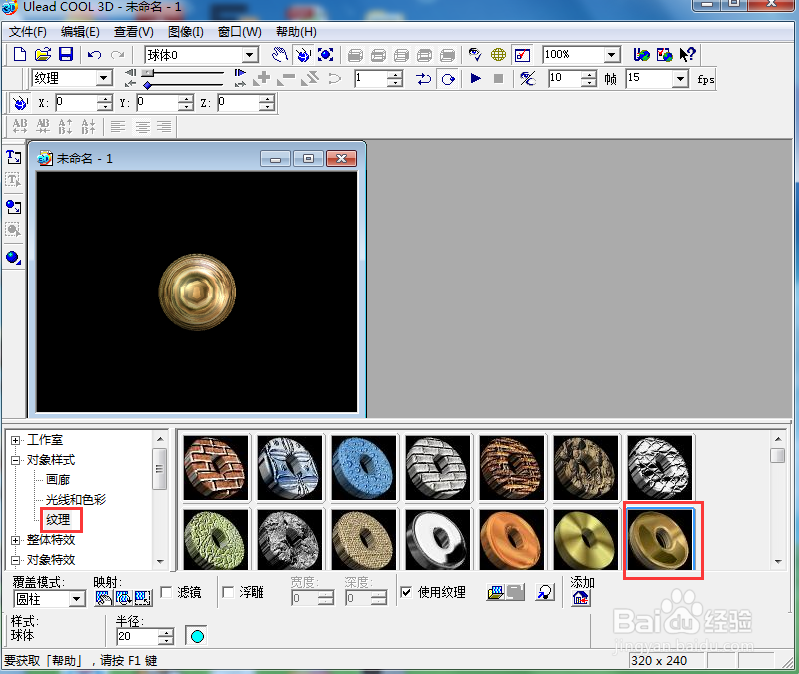The image size is (799, 674).
Task: Click the Add keyframe plus icon
Action: pyautogui.click(x=264, y=78)
